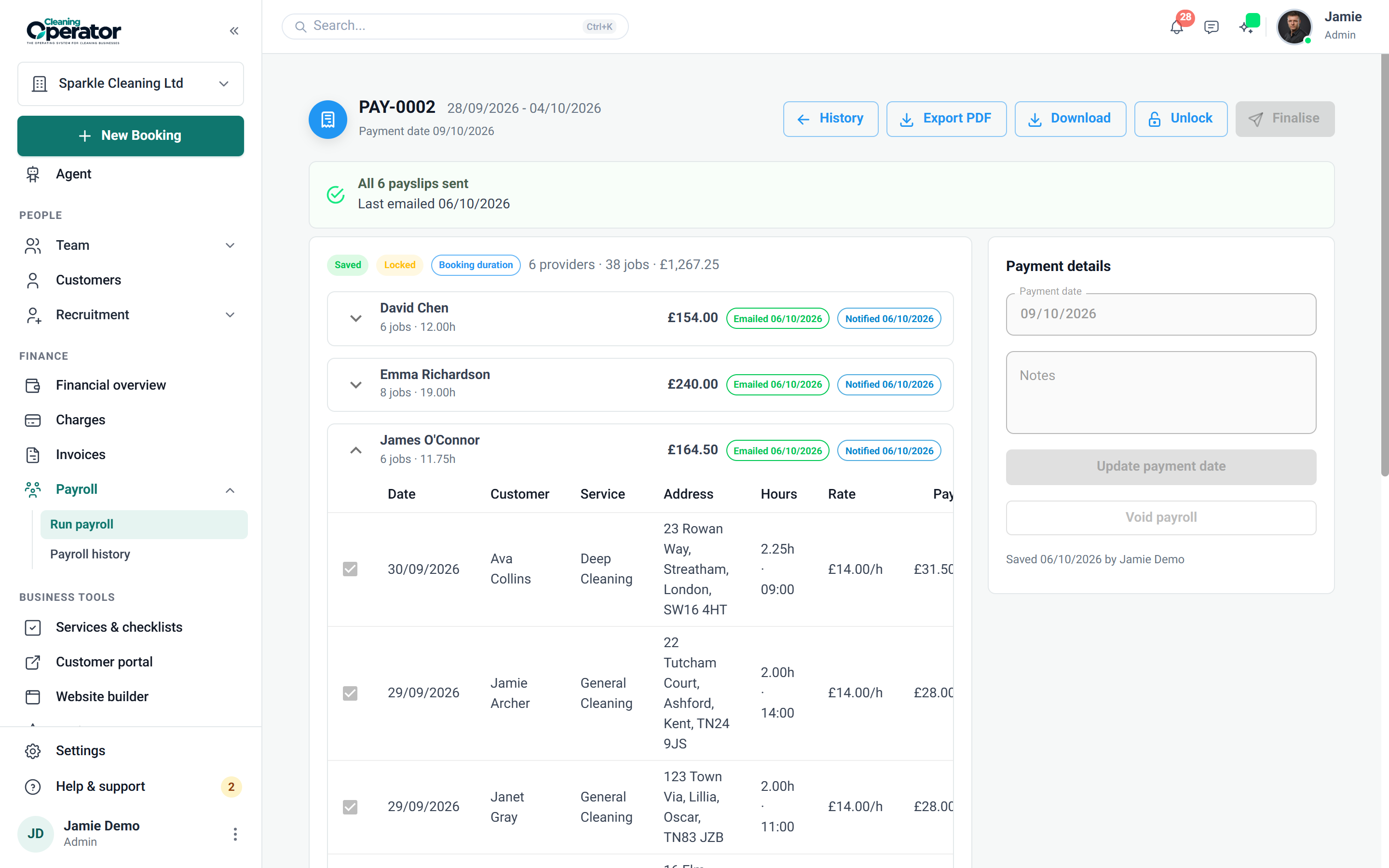The height and width of the screenshot is (868, 1389).
Task: Click the Payment date input field
Action: pos(1160,314)
